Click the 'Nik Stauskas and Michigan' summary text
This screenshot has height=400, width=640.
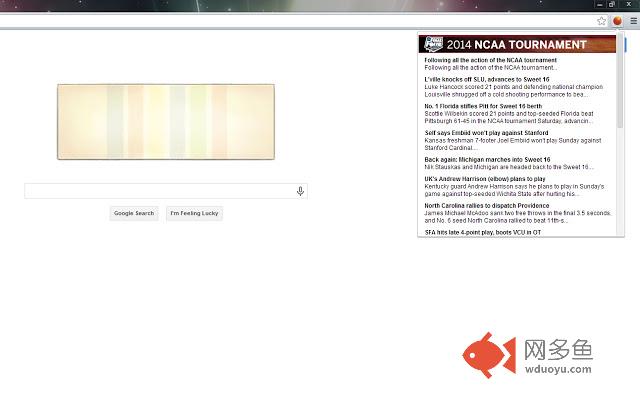point(509,167)
